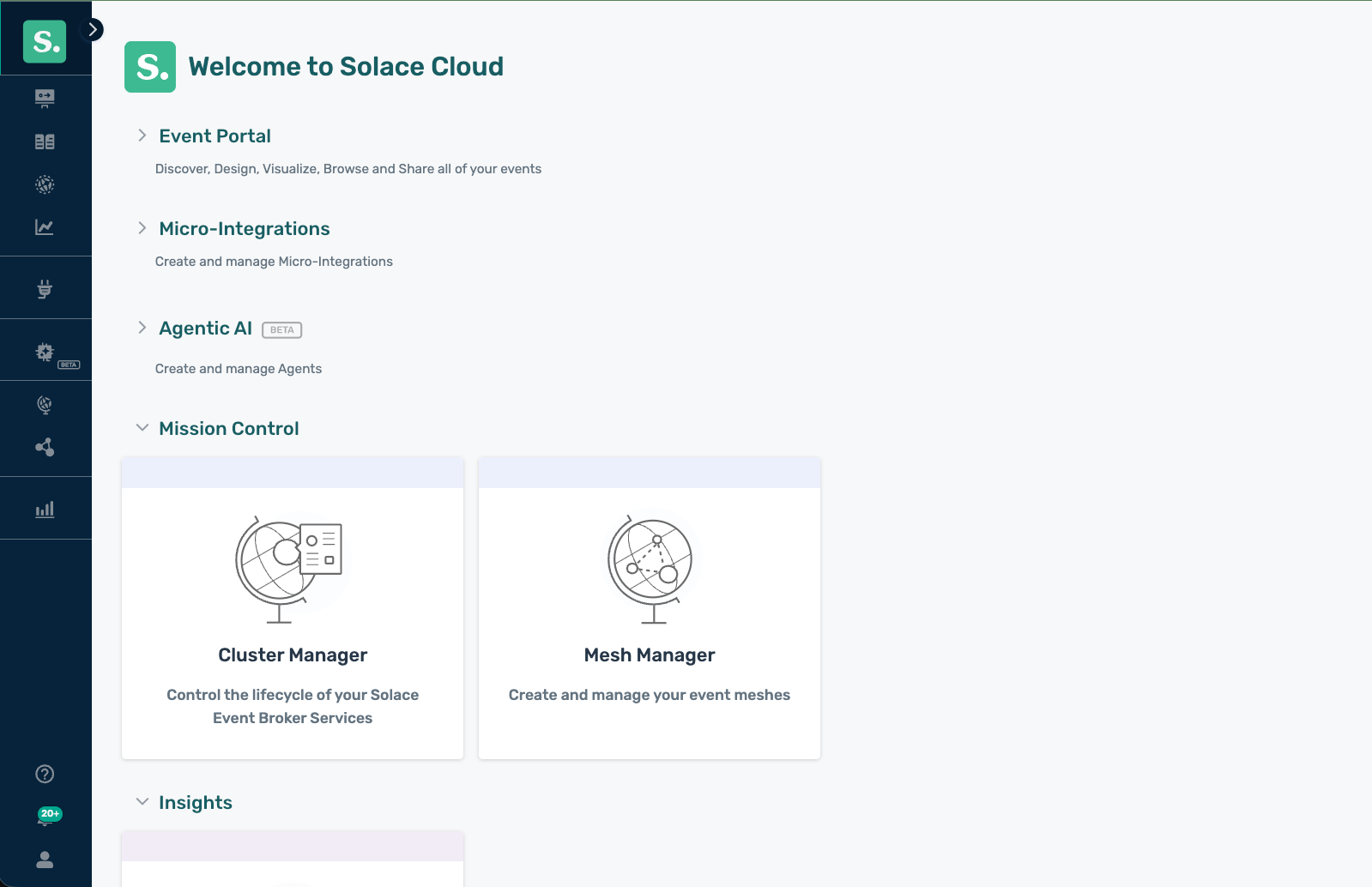Open Agentic AI chip icon with BETA badge
1372x887 pixels.
tap(45, 352)
